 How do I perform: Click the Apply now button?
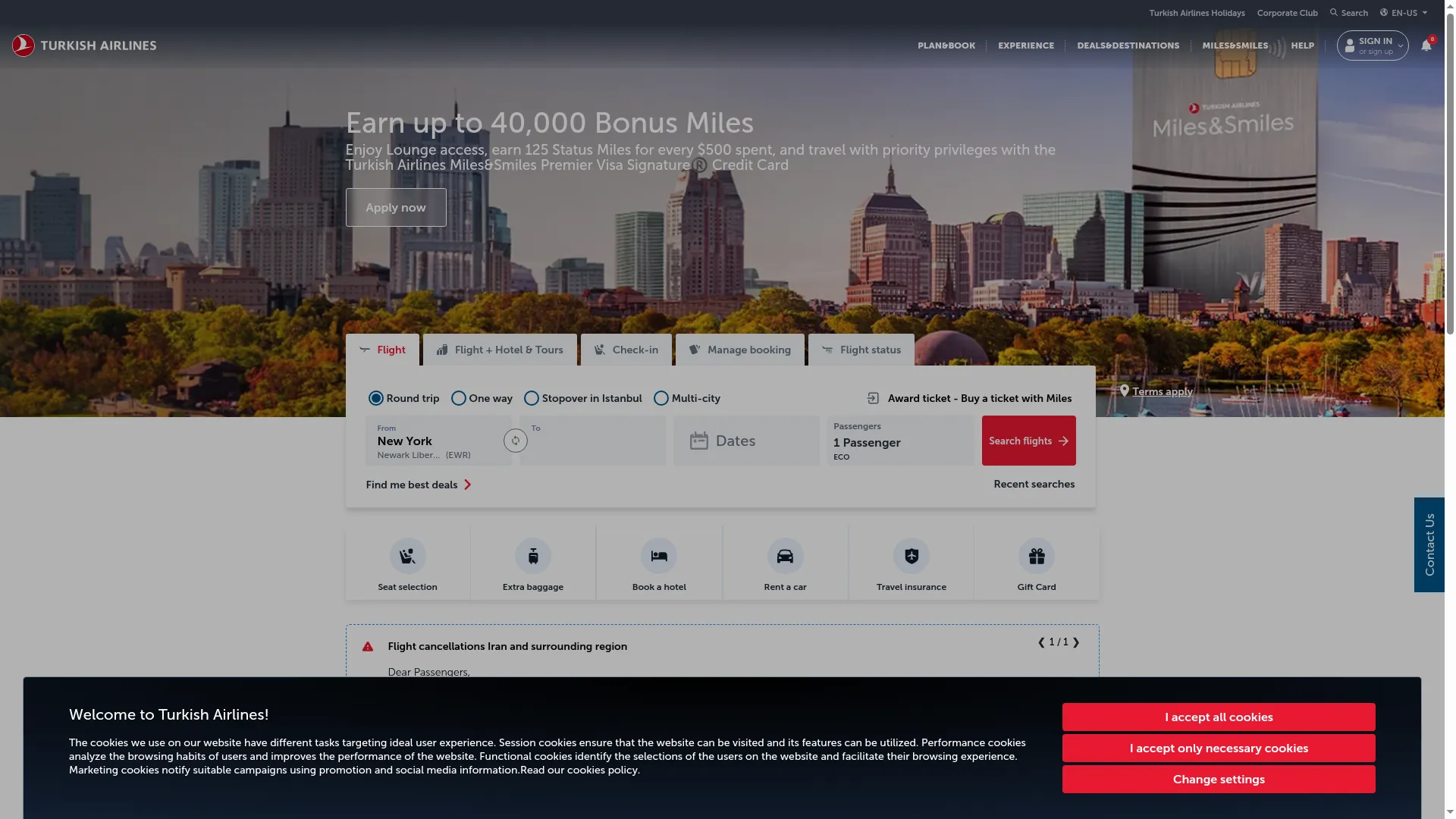click(396, 207)
